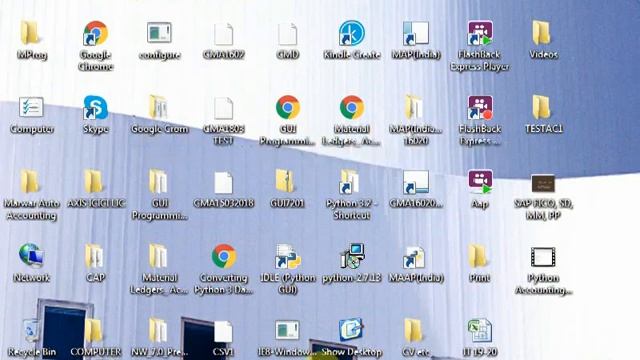
Task: Open the Videos folder
Action: 542,33
